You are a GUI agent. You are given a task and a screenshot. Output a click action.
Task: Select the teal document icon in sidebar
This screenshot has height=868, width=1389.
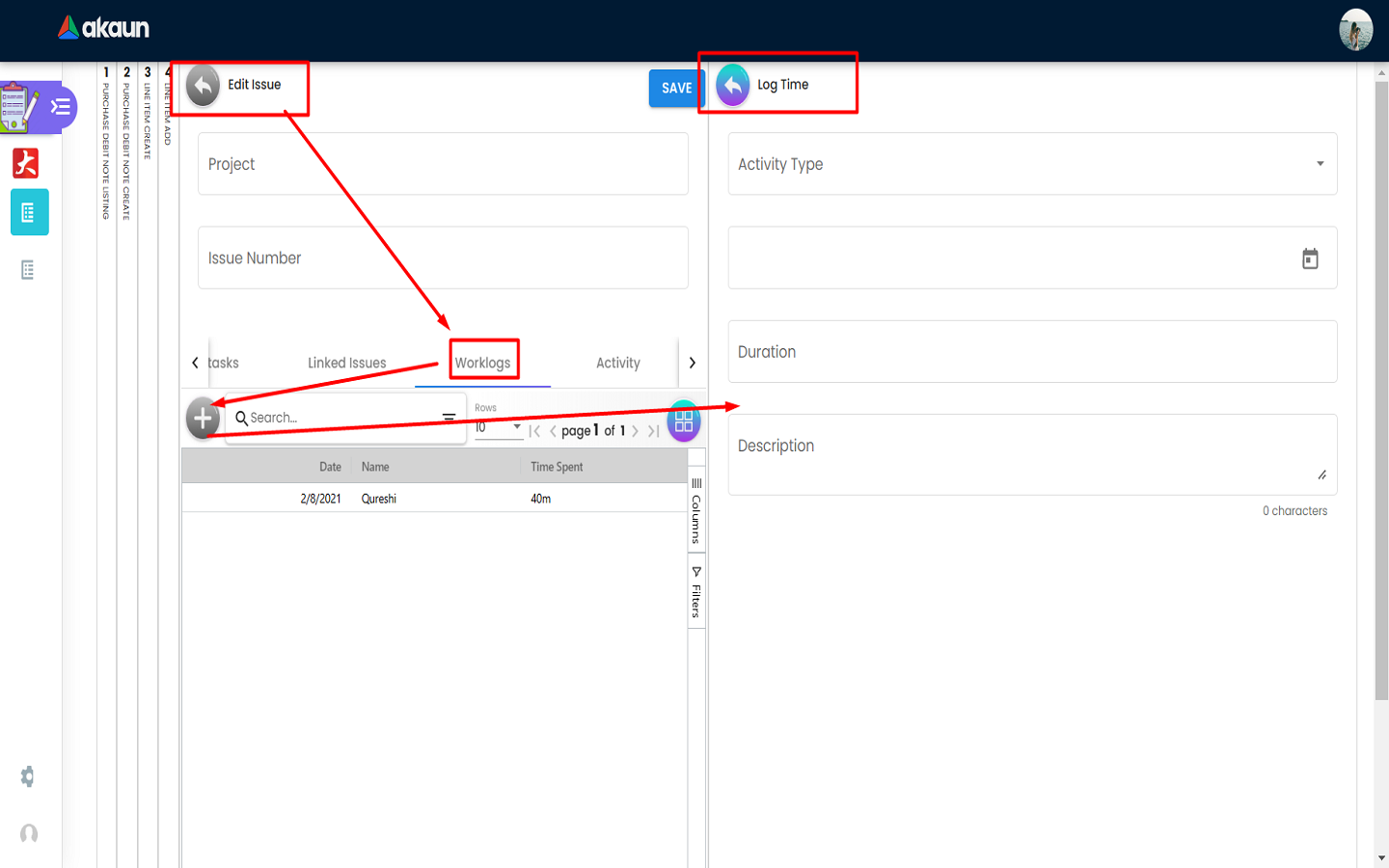click(29, 212)
